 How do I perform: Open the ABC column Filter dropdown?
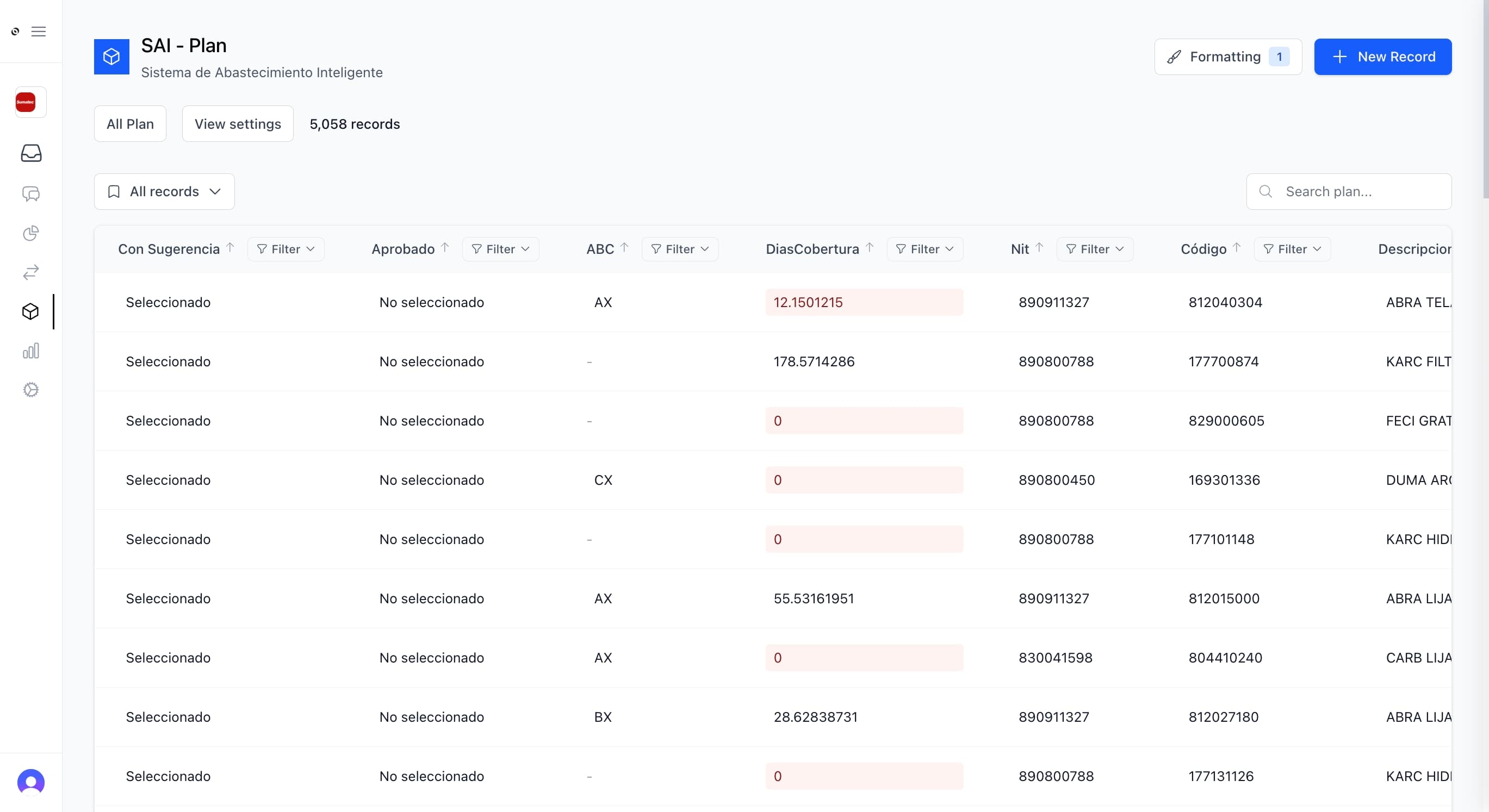(x=680, y=249)
